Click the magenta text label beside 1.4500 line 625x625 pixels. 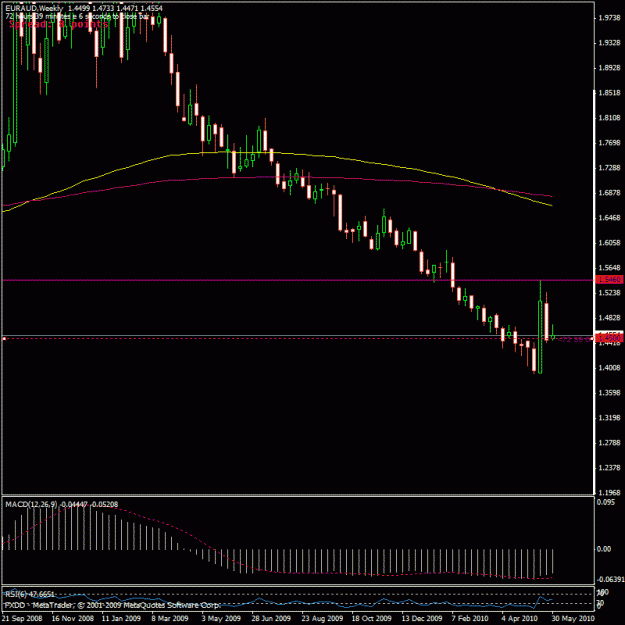click(x=574, y=339)
